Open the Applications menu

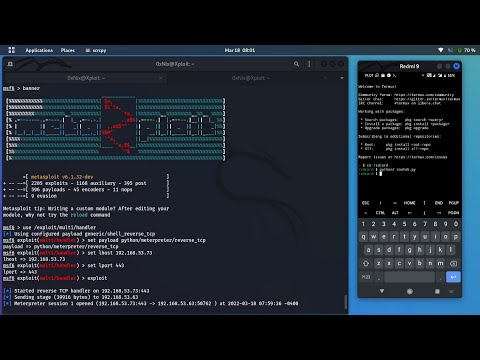click(x=39, y=50)
